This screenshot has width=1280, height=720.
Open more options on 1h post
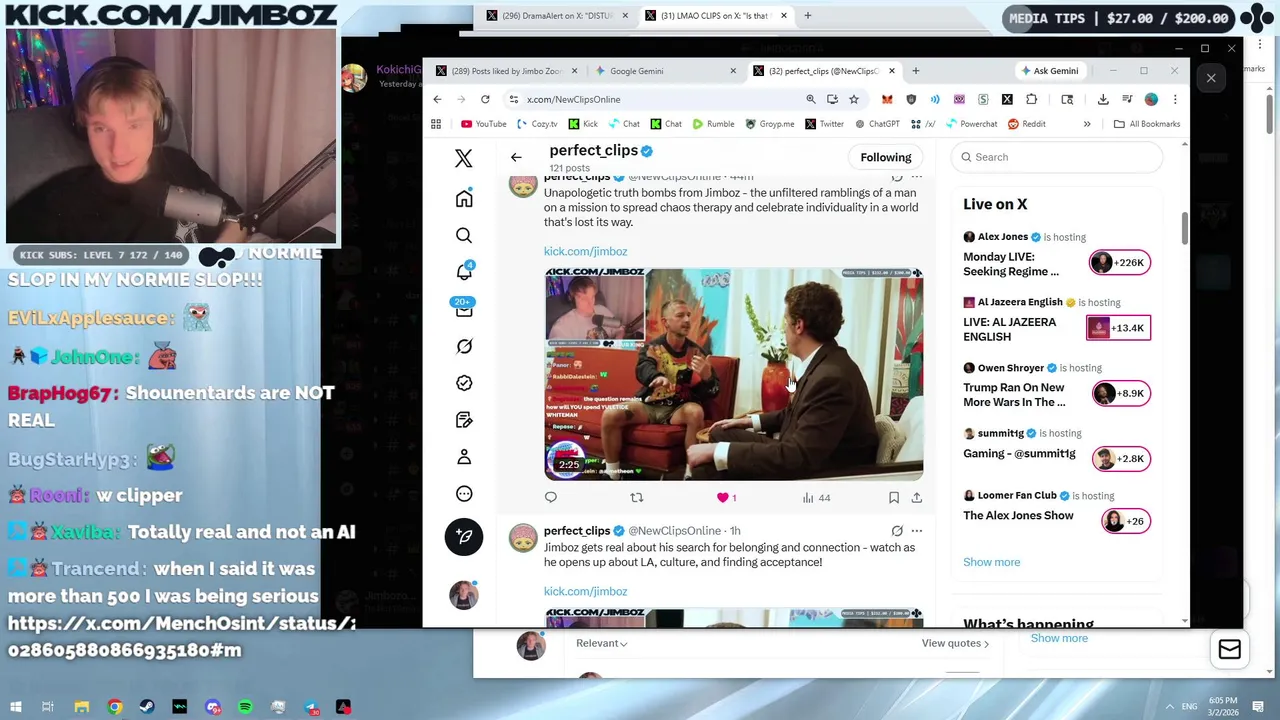916,531
